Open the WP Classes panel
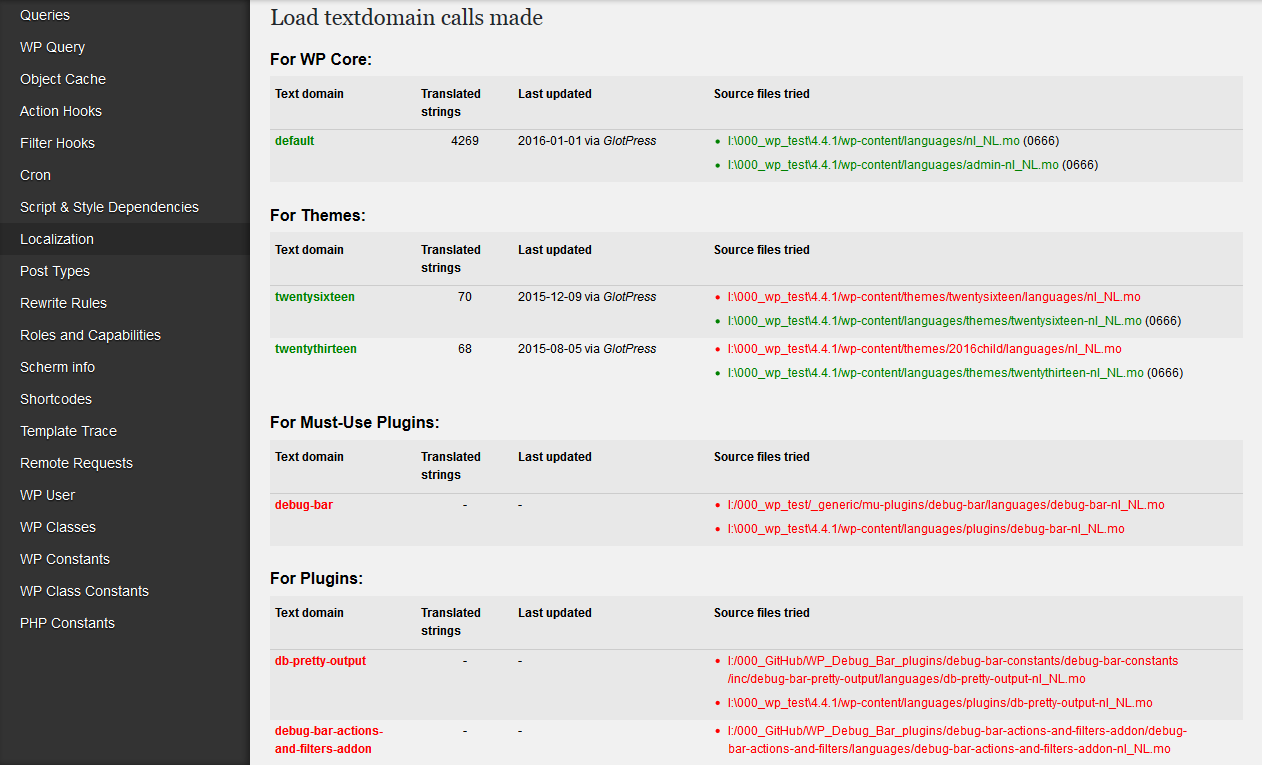The height and width of the screenshot is (765, 1262). (124, 527)
